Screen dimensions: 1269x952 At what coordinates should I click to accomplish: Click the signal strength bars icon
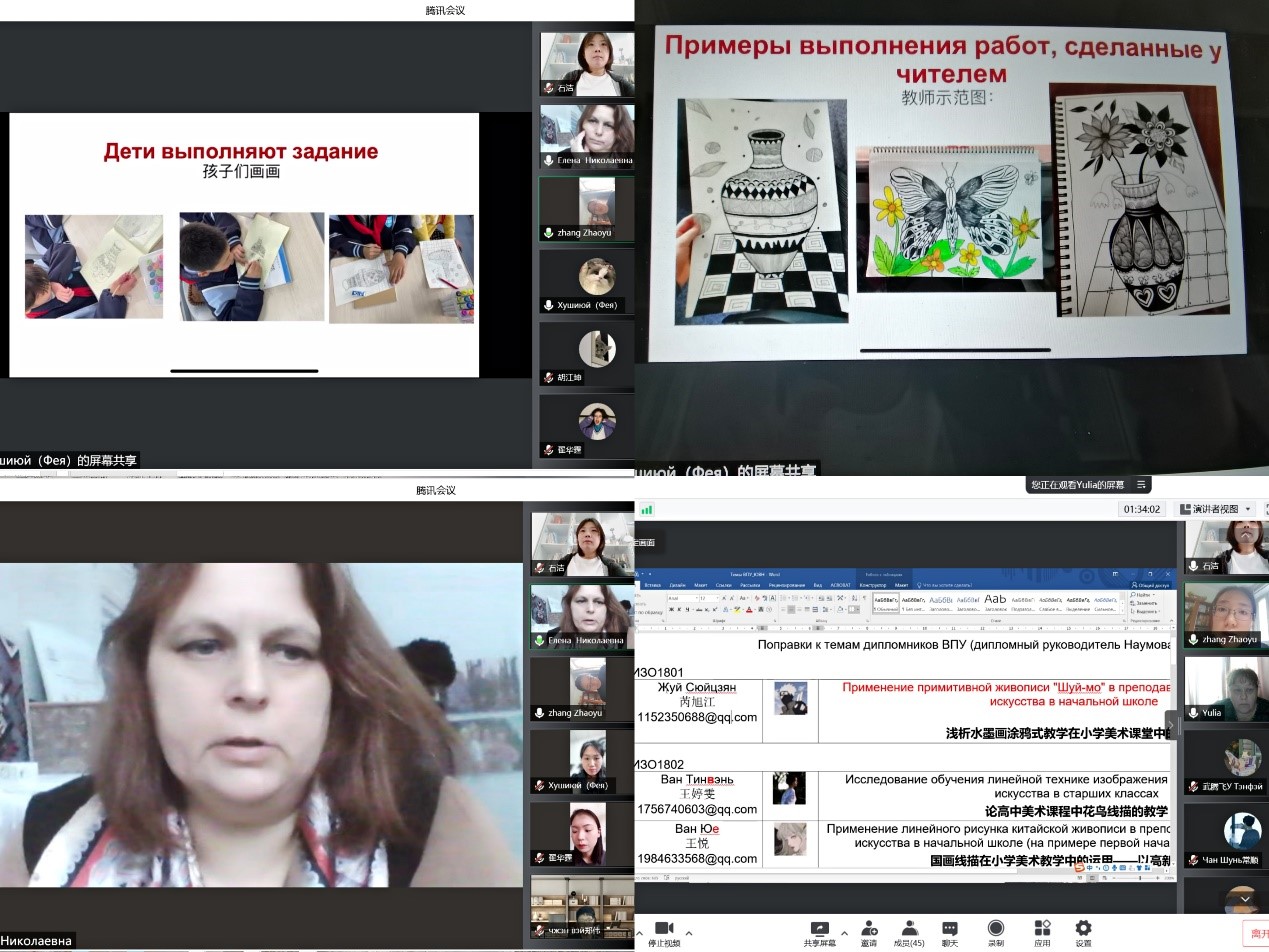pyautogui.click(x=647, y=509)
